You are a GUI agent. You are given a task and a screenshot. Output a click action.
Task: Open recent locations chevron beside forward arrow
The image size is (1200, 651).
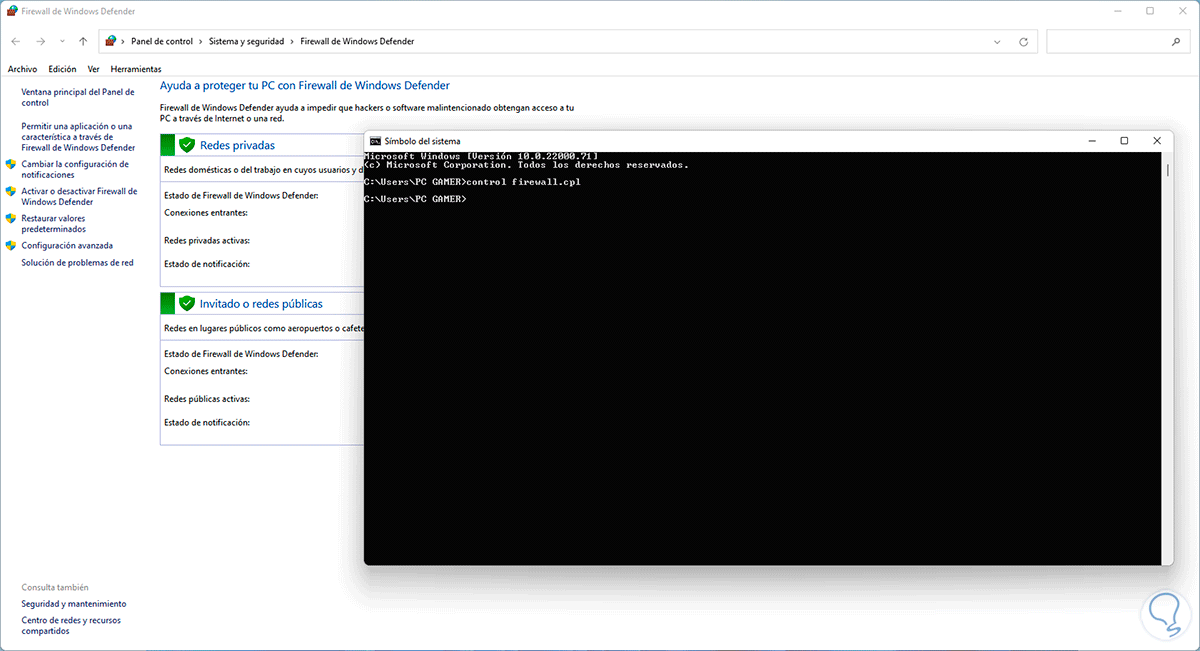pos(62,42)
